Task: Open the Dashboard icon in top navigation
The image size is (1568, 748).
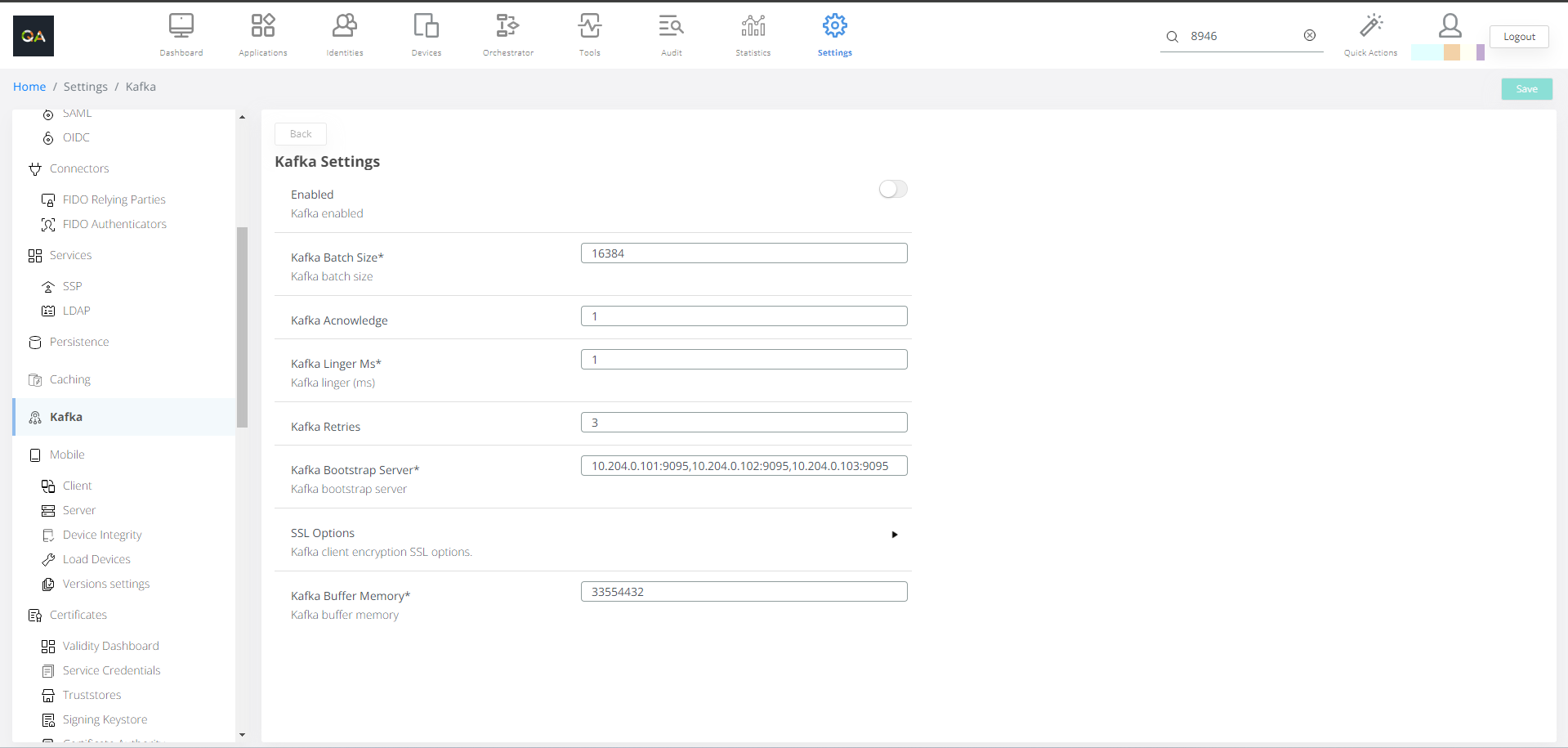Action: pos(181,26)
